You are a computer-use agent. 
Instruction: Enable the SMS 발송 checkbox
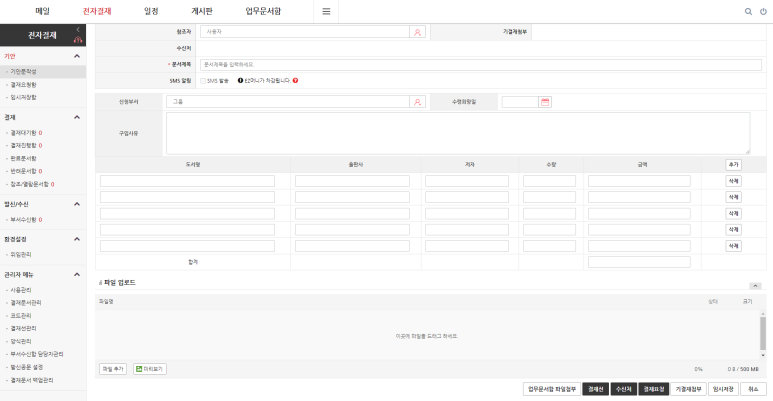[x=203, y=80]
